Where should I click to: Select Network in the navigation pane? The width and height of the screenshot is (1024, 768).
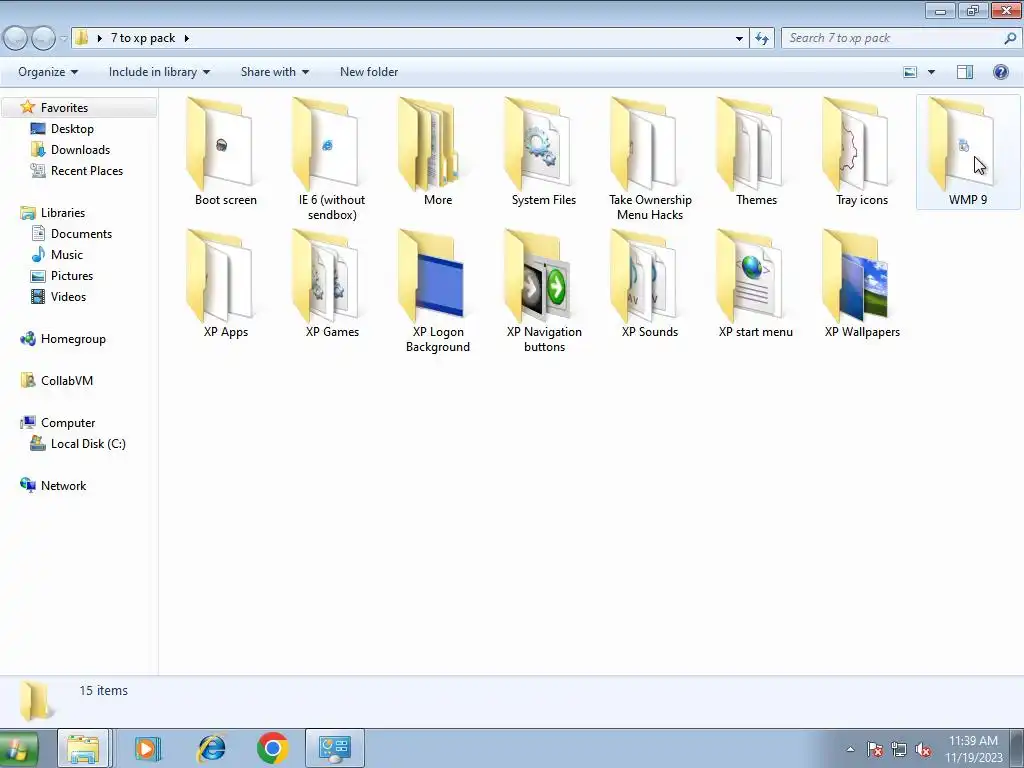coord(63,486)
